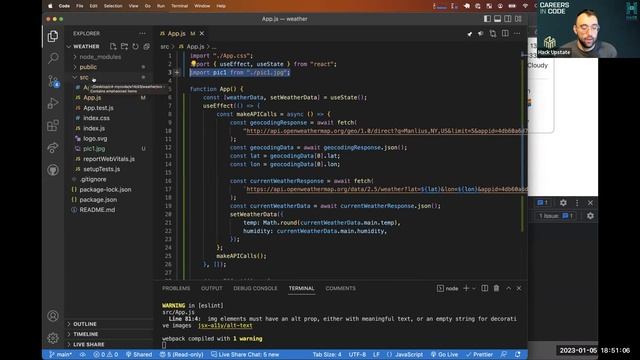This screenshot has height=360, width=640.
Task: Switch to the OUTPUT panel tab
Action: (x=211, y=288)
